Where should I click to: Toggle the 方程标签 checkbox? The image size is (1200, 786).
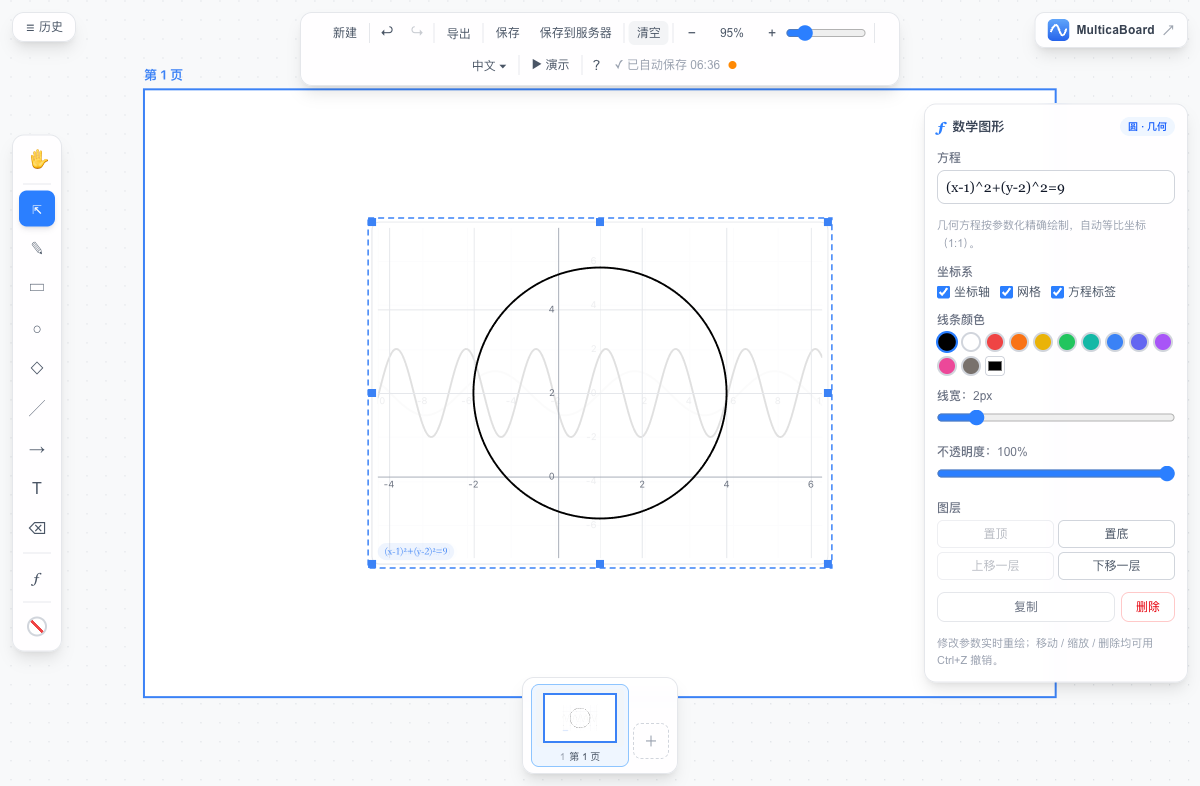click(1058, 292)
